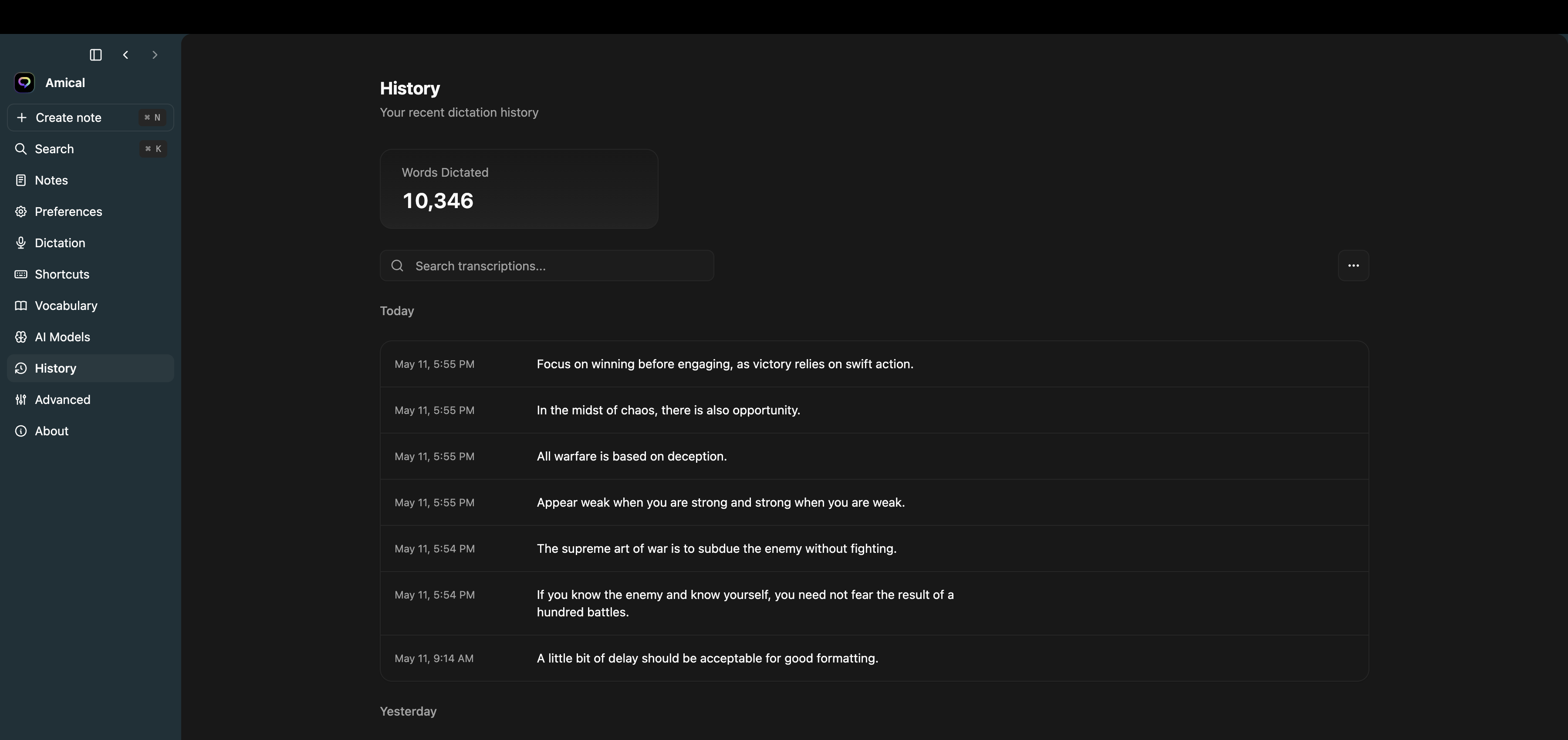Click the Words Dictated 10,346 card
This screenshot has width=1568, height=740.
point(519,188)
